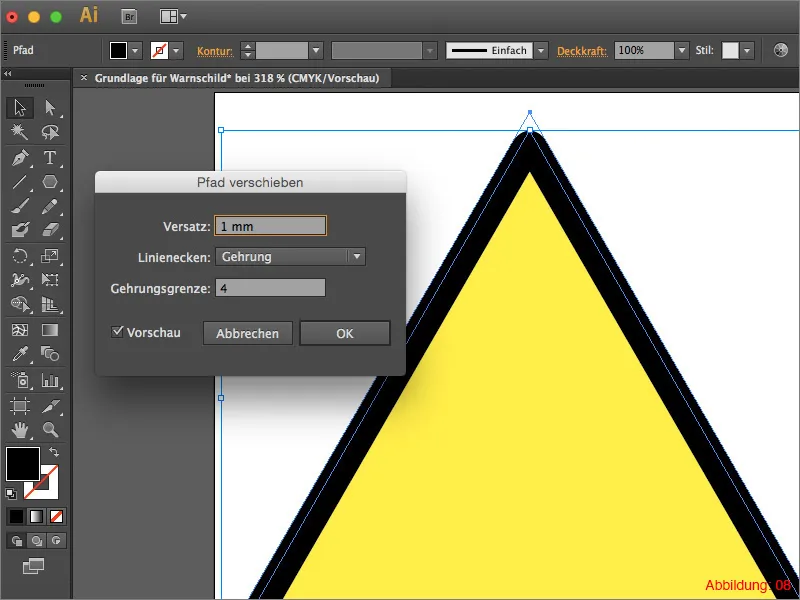Choose the Blob Brush tool
The image size is (800, 600).
[x=20, y=230]
